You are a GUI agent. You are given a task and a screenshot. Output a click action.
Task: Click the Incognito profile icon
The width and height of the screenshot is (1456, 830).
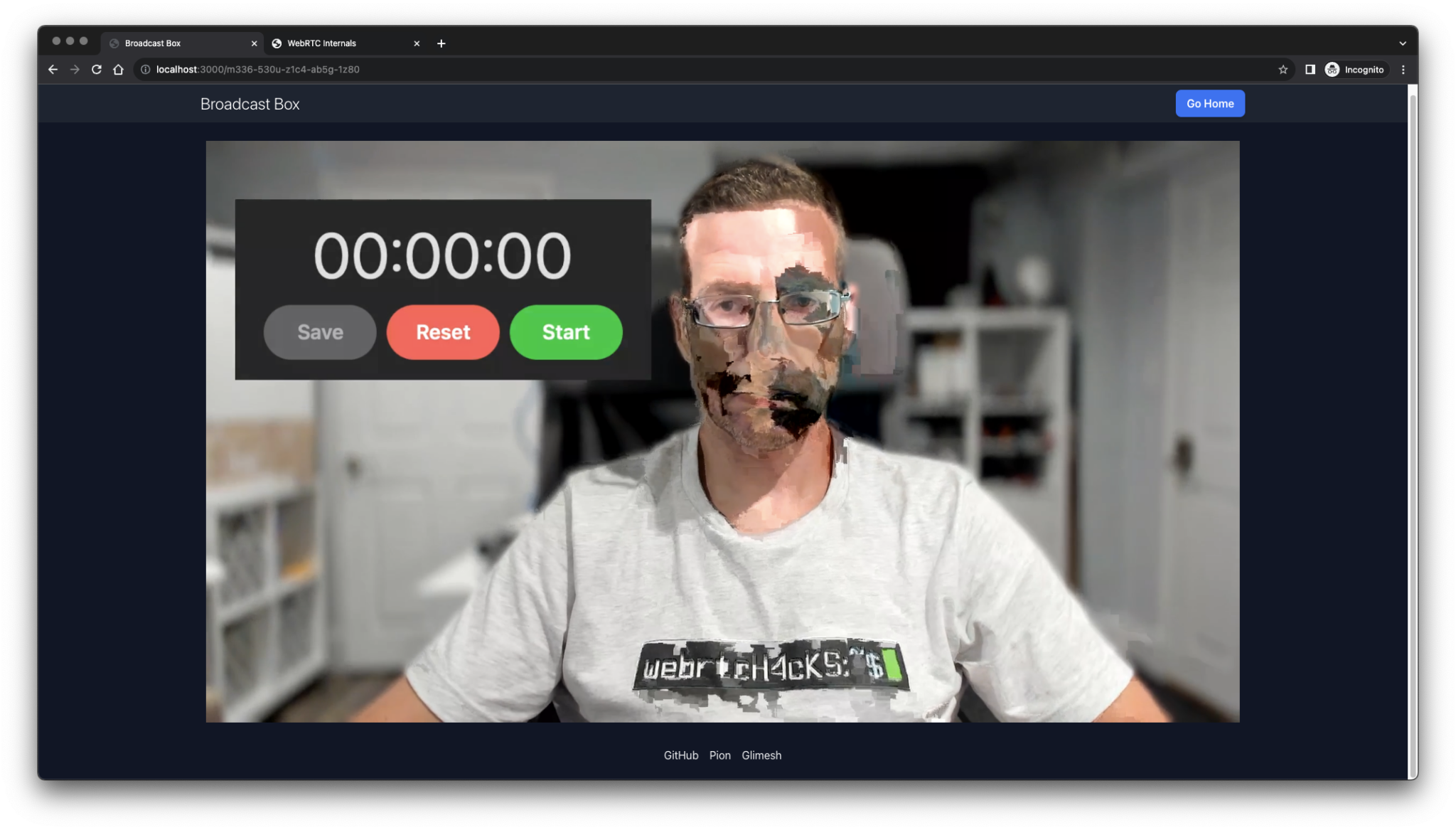1333,69
